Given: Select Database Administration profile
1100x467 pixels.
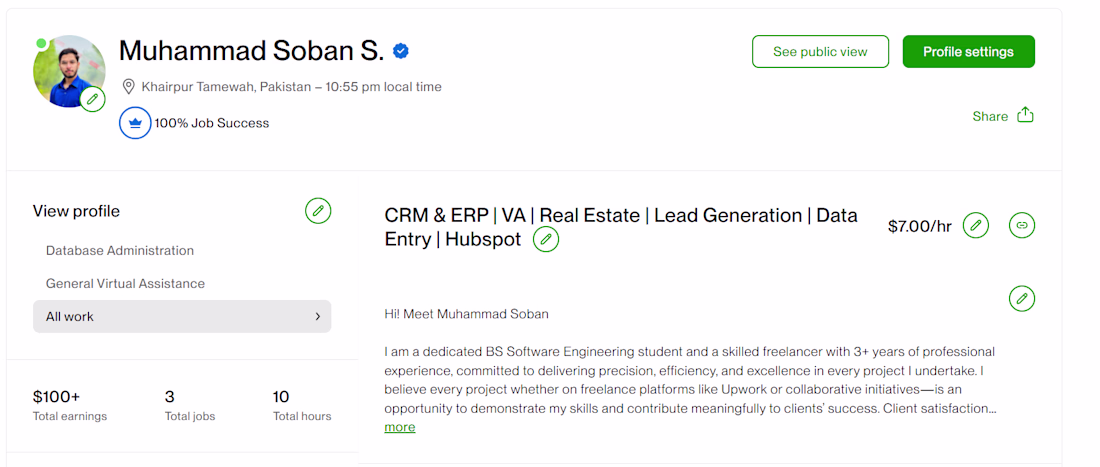Looking at the screenshot, I should tap(120, 250).
